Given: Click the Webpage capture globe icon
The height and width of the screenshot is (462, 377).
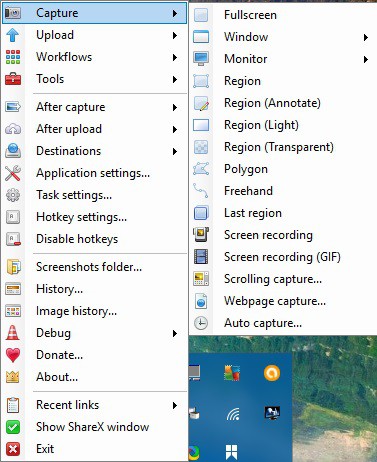Looking at the screenshot, I should [201, 301].
